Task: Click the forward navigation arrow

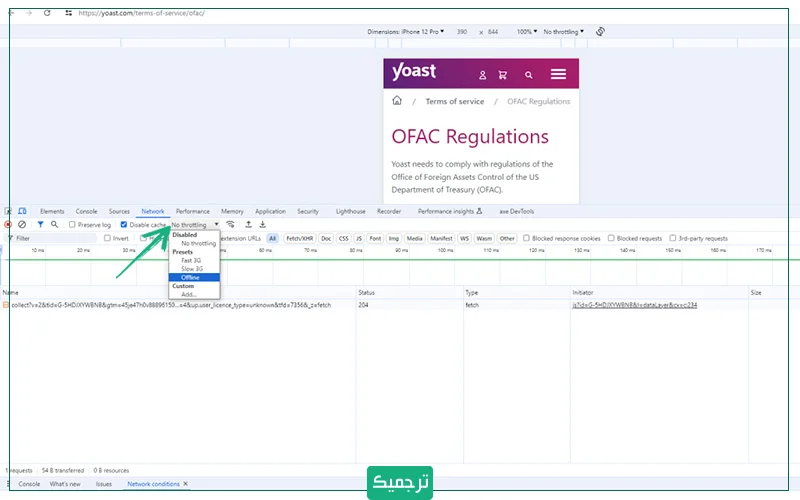Action: tap(29, 13)
